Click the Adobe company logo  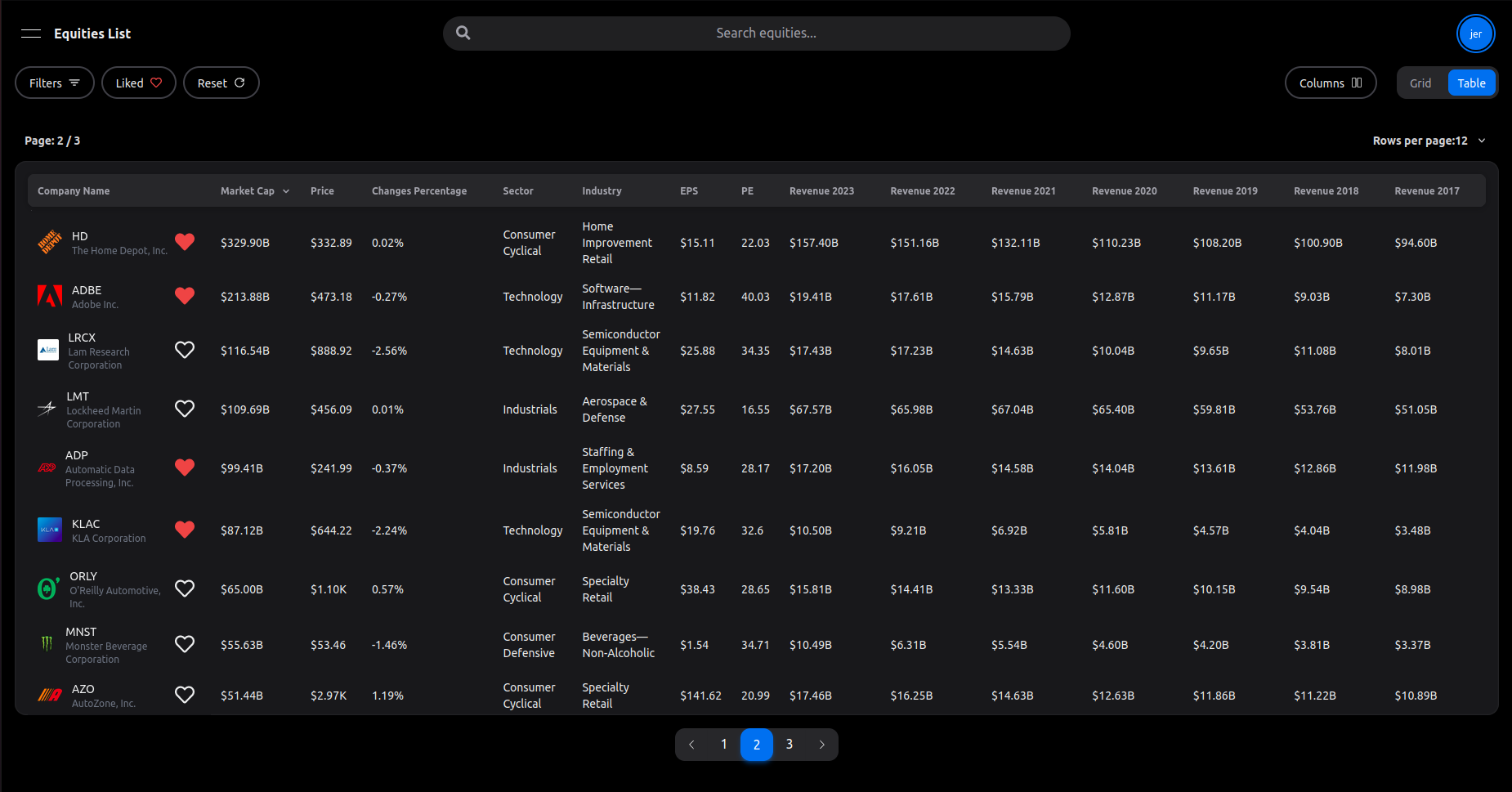[50, 296]
